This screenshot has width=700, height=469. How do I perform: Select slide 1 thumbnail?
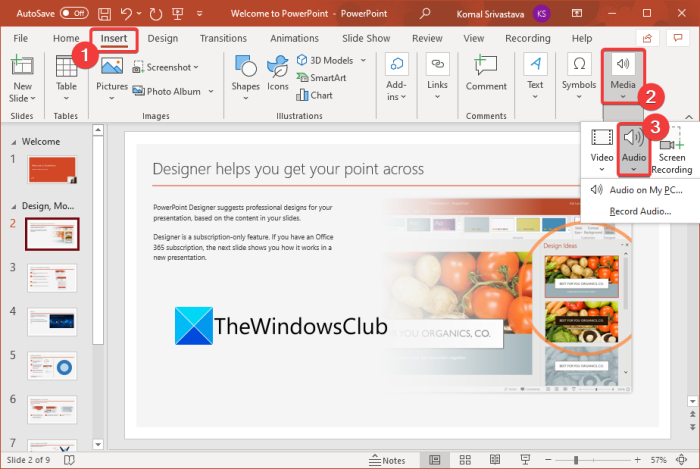pyautogui.click(x=52, y=170)
